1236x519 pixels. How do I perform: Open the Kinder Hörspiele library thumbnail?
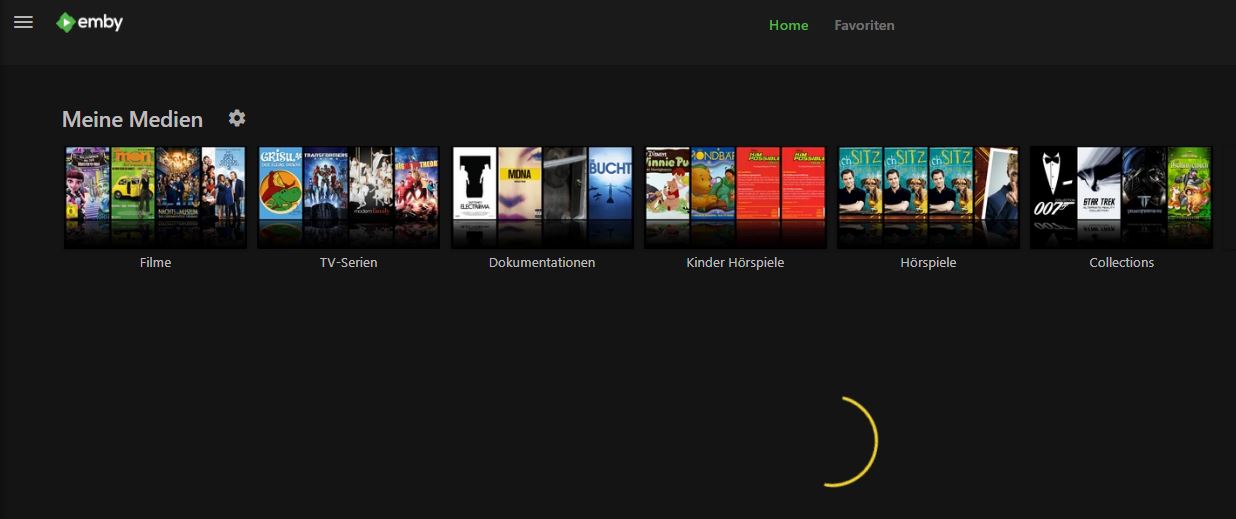click(735, 197)
